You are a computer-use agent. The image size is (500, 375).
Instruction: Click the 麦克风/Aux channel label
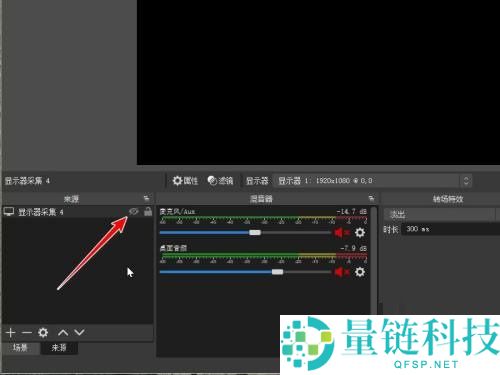click(x=177, y=212)
